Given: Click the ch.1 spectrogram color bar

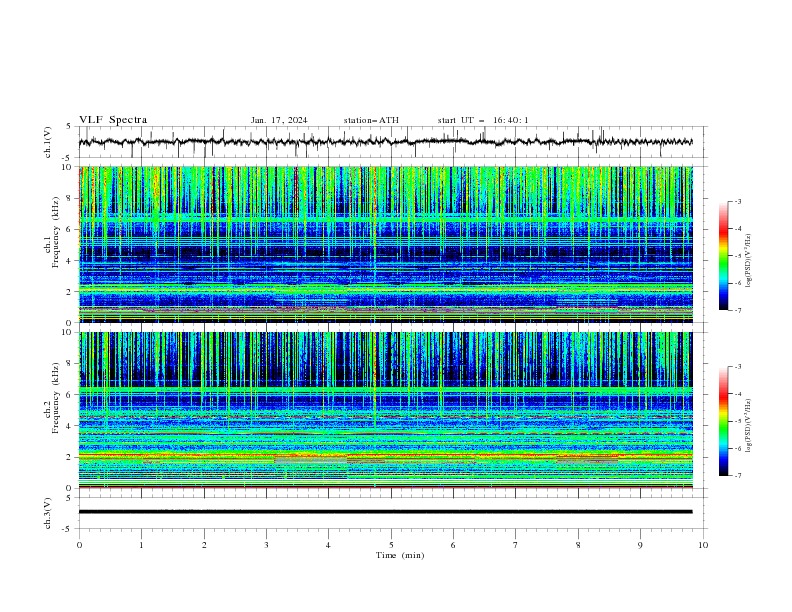Looking at the screenshot, I should pos(724,256).
